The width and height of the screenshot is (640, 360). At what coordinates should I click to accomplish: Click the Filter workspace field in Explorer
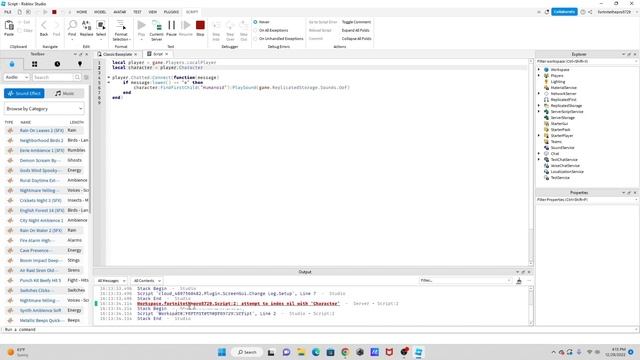pyautogui.click(x=586, y=62)
